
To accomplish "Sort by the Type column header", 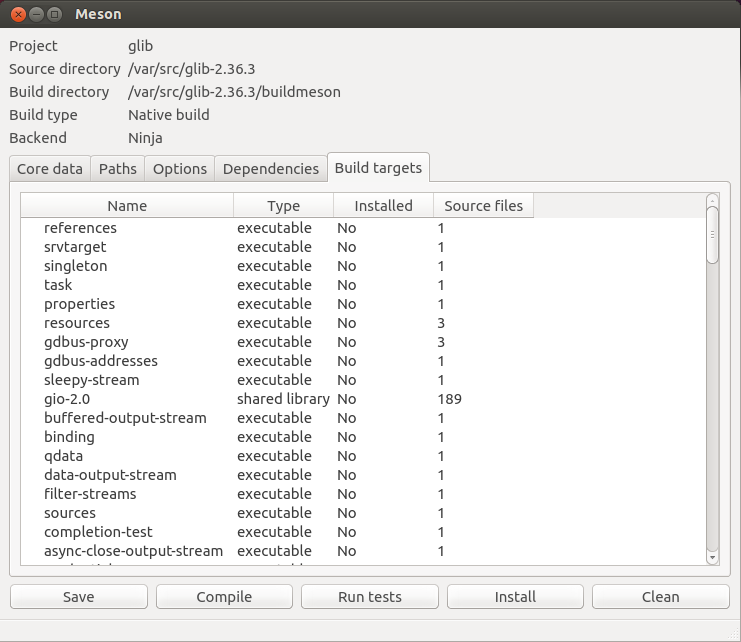I will coord(283,206).
